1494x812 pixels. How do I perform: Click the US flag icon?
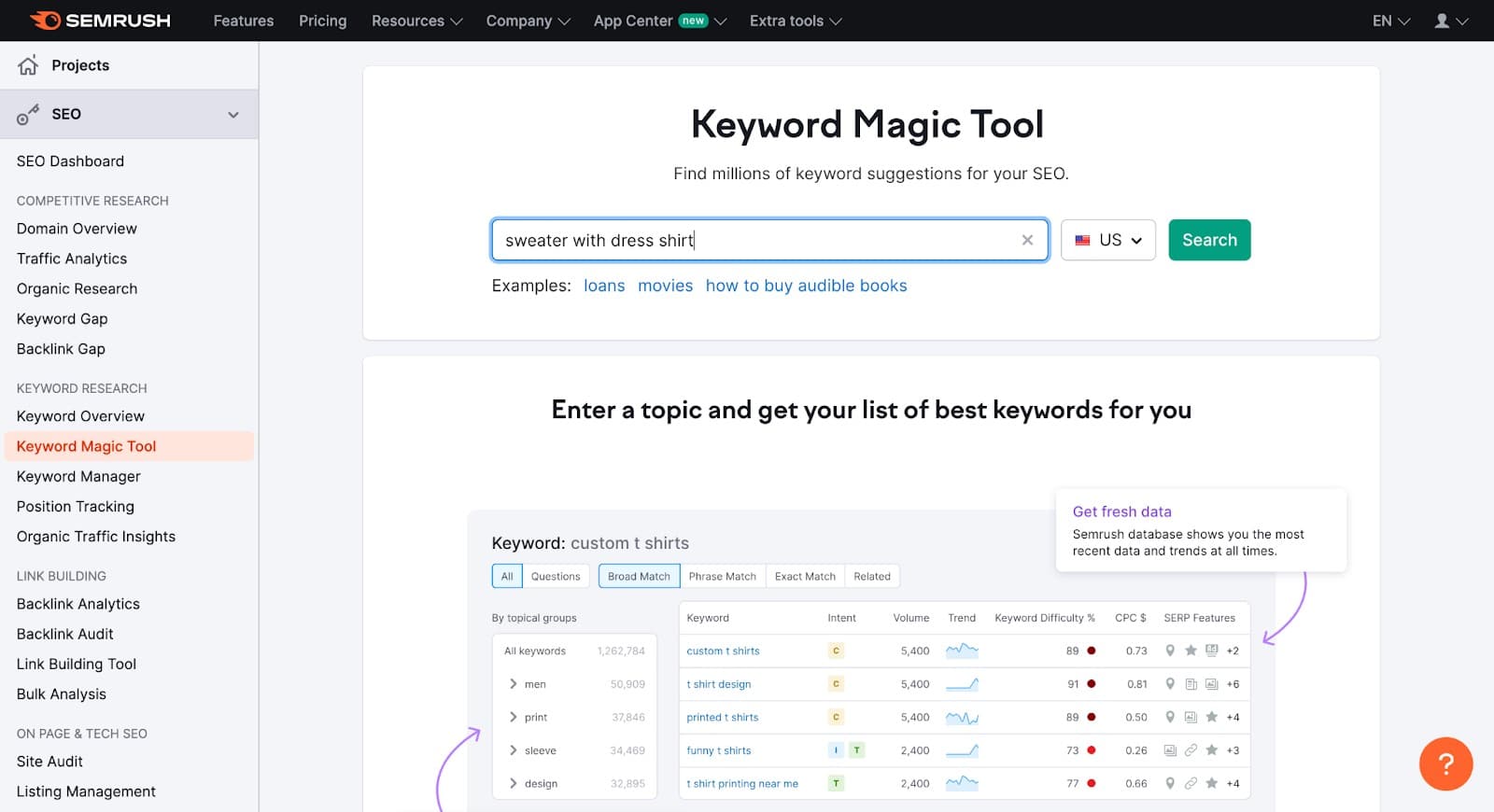click(1082, 240)
